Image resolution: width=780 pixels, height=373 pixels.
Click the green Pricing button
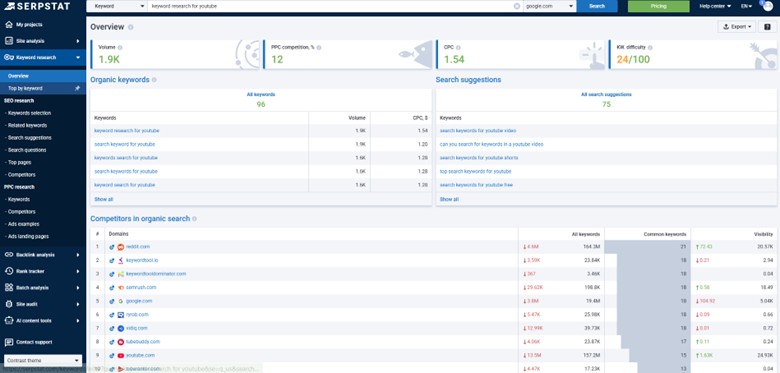click(659, 6)
